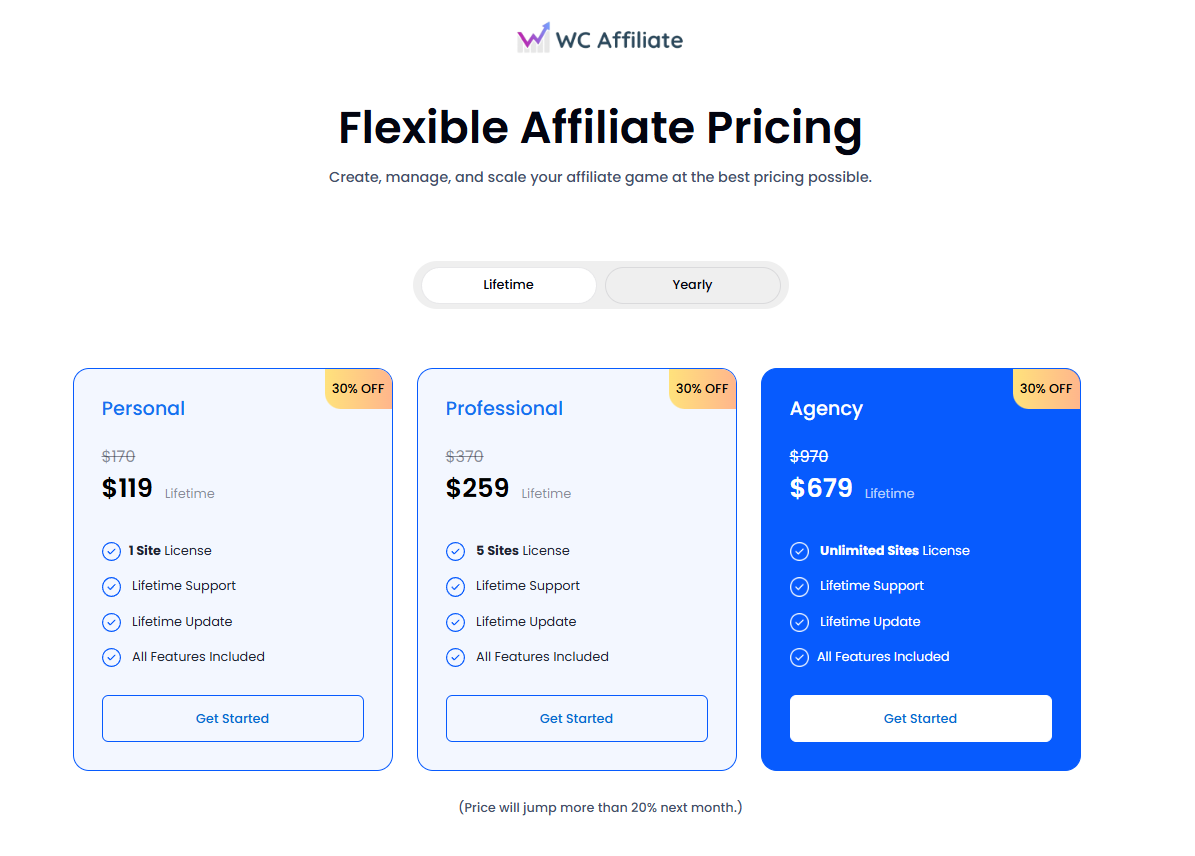Click the checkmark next to 5 Sites License
1195x856 pixels.
click(x=455, y=551)
